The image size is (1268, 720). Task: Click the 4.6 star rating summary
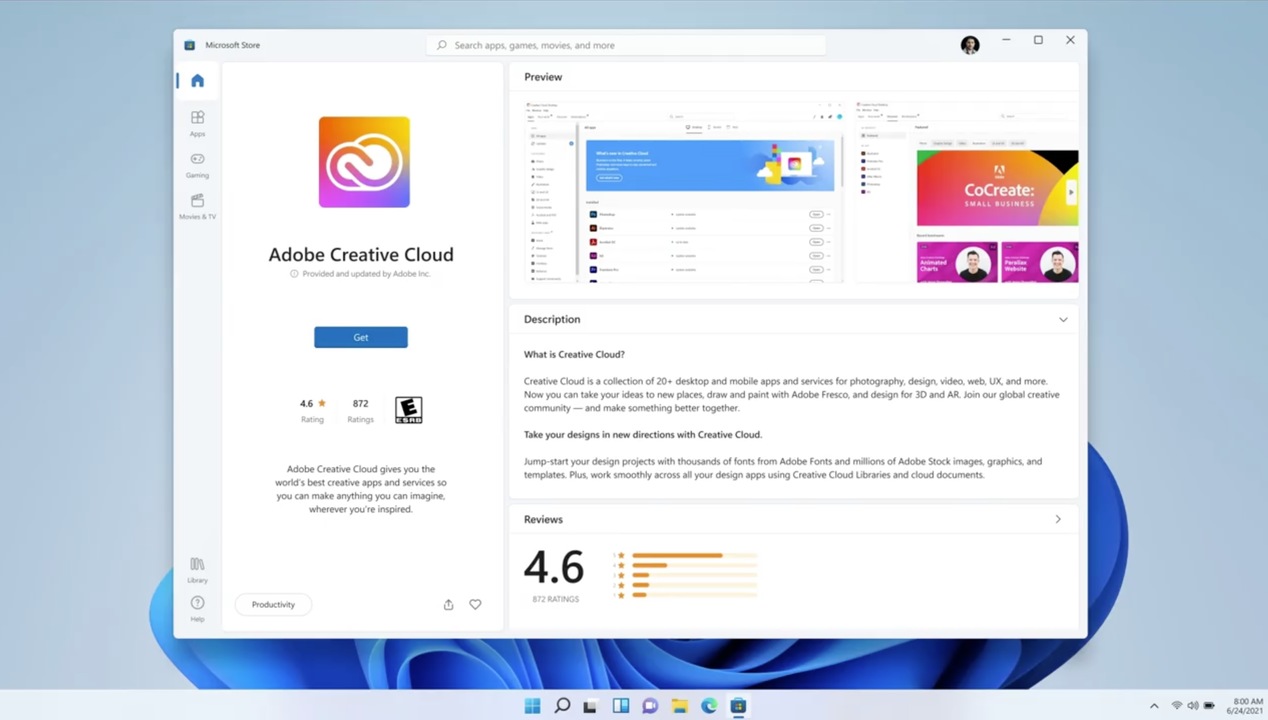coord(312,410)
